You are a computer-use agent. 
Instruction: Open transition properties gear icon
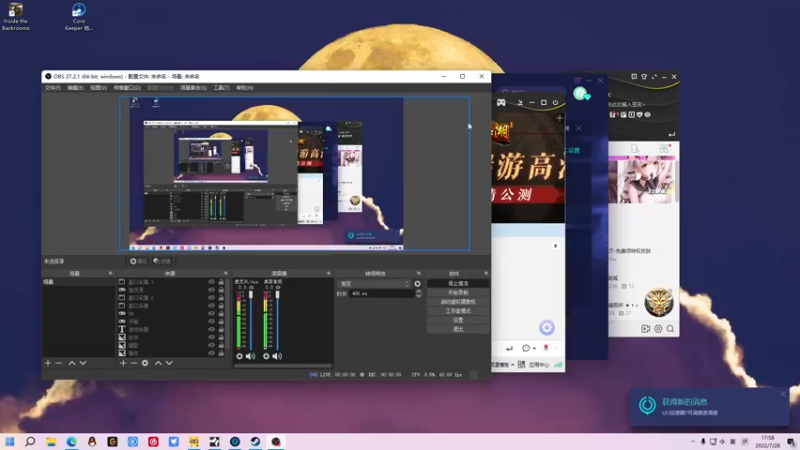click(x=418, y=284)
